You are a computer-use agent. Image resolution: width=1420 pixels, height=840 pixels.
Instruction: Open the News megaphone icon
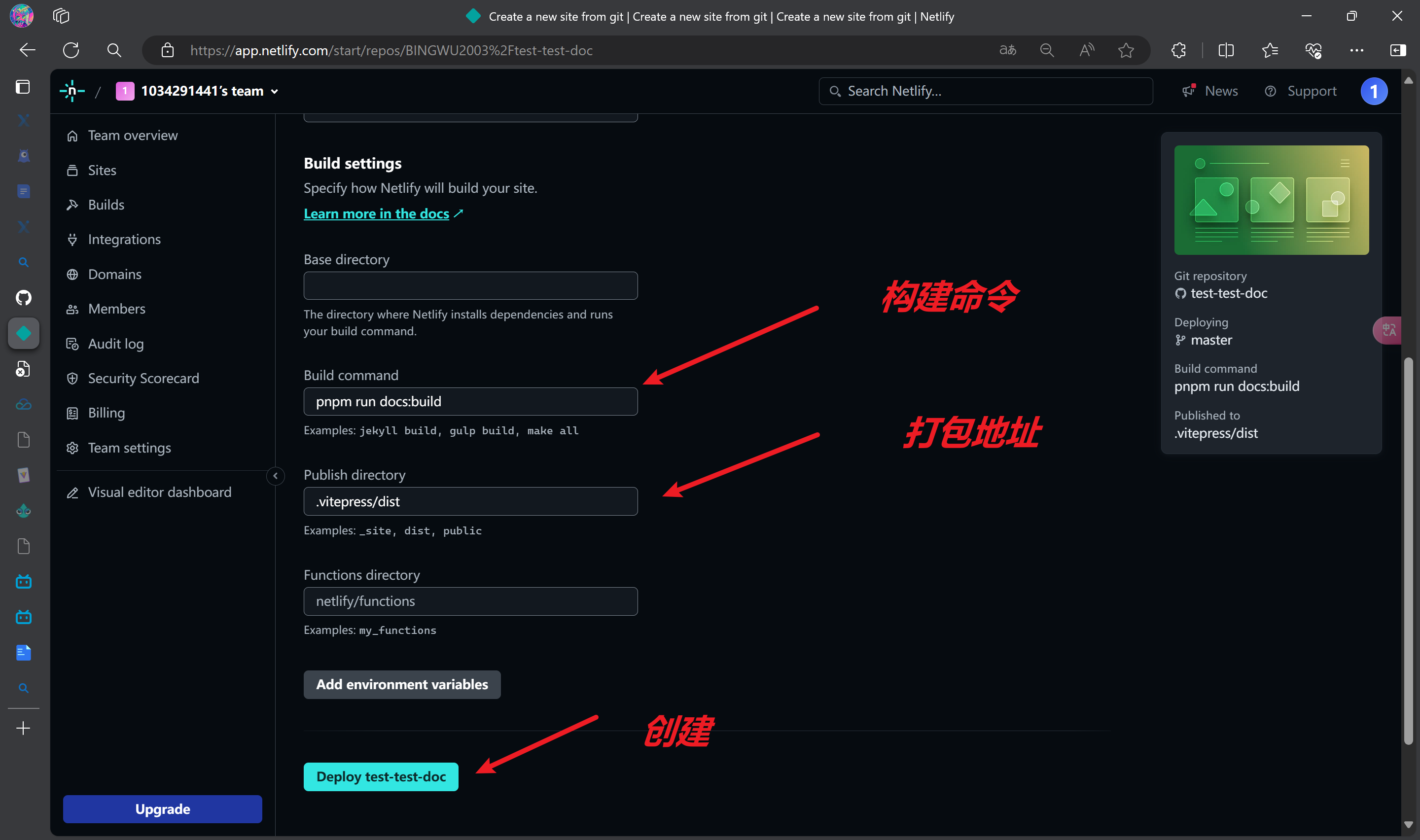tap(1188, 91)
